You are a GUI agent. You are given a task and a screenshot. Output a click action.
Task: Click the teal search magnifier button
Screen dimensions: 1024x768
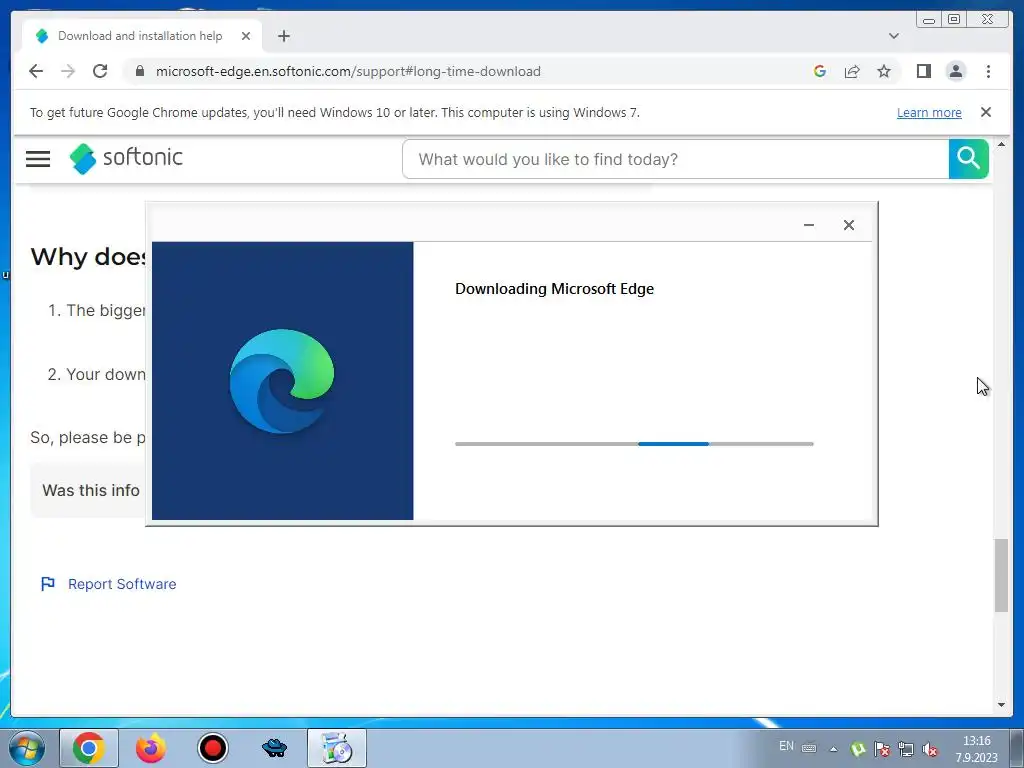968,159
